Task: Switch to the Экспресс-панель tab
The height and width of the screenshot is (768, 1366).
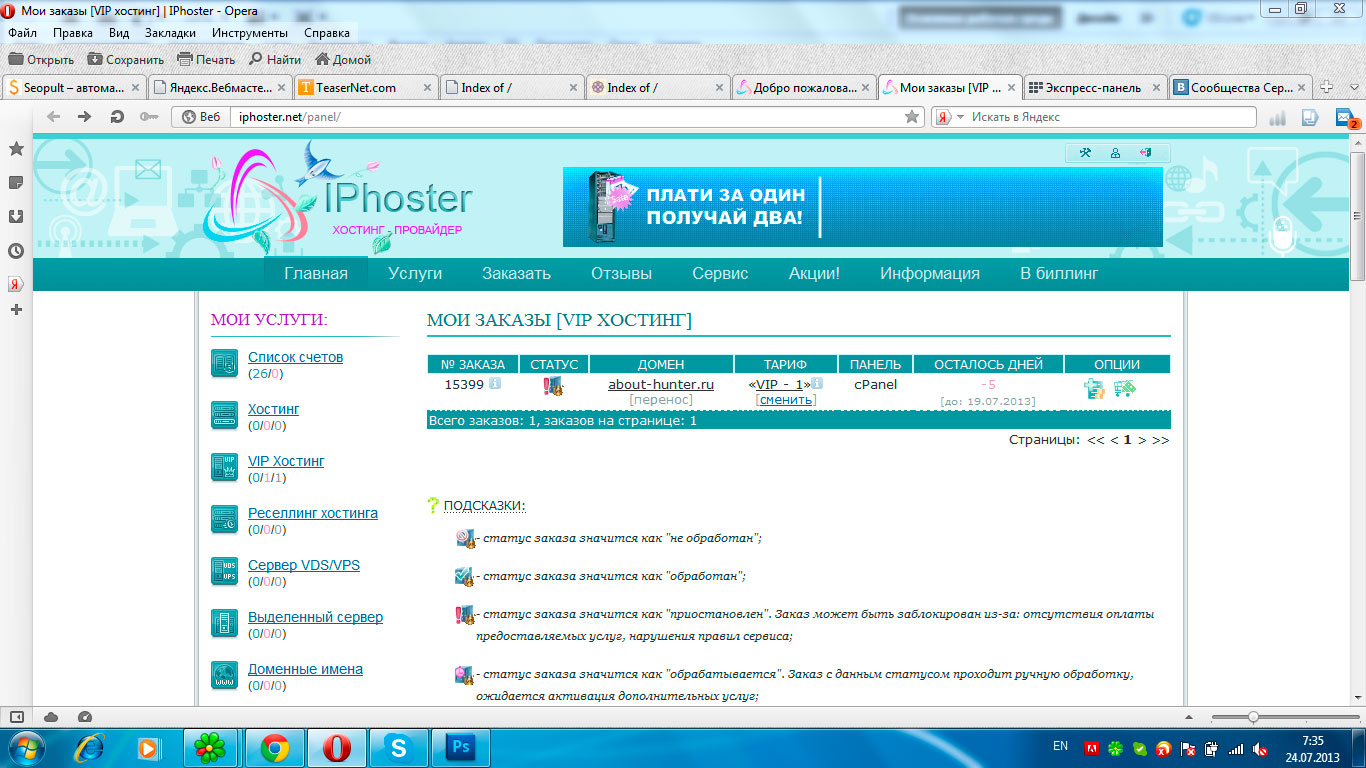Action: point(1095,88)
